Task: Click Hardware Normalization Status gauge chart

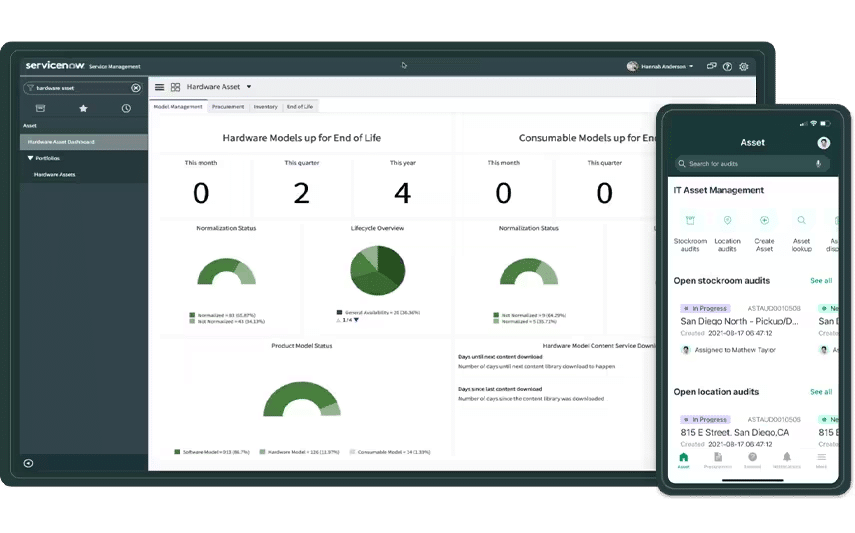Action: tap(226, 271)
